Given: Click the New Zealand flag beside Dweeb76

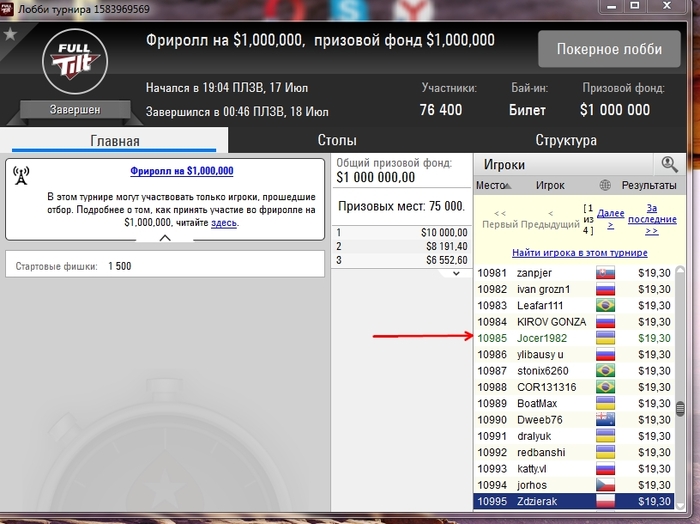Looking at the screenshot, I should tap(605, 420).
